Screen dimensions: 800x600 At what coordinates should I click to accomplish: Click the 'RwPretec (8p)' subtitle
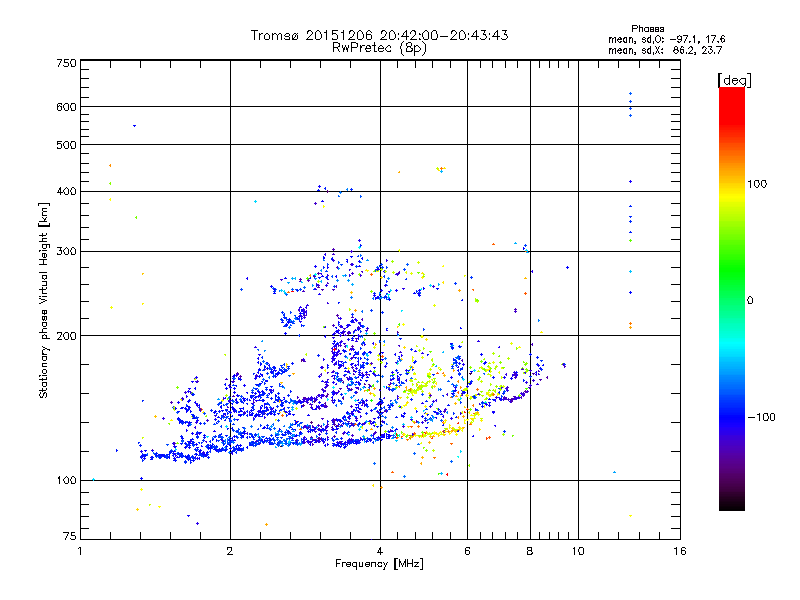(379, 48)
